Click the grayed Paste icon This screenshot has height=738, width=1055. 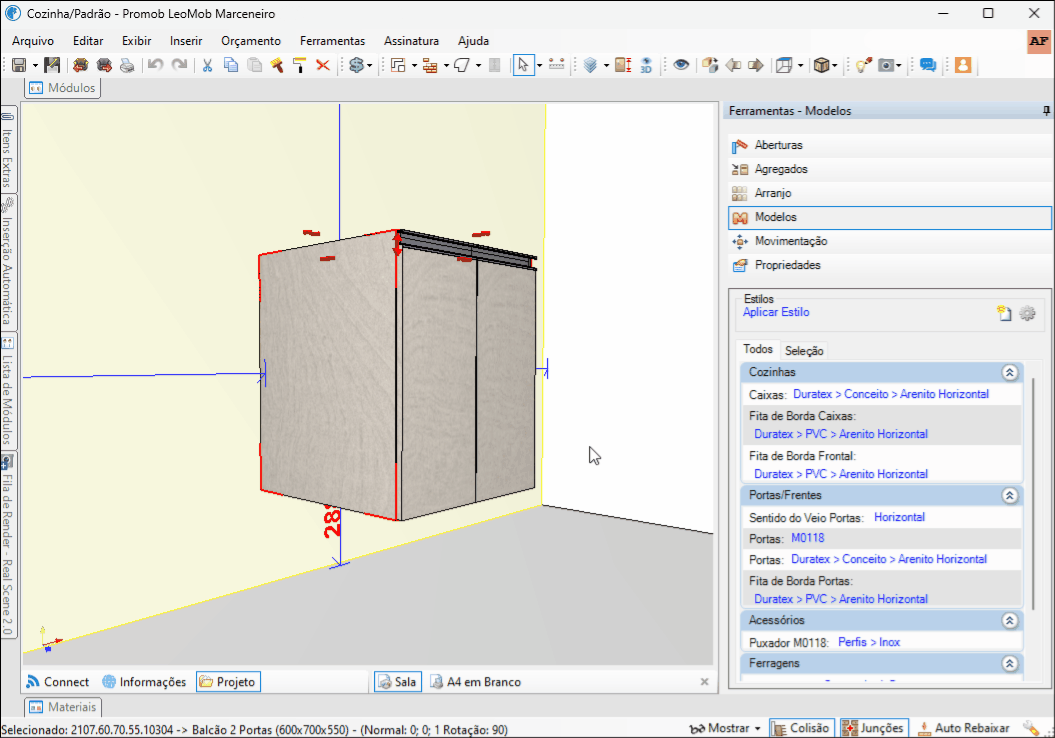(x=254, y=65)
